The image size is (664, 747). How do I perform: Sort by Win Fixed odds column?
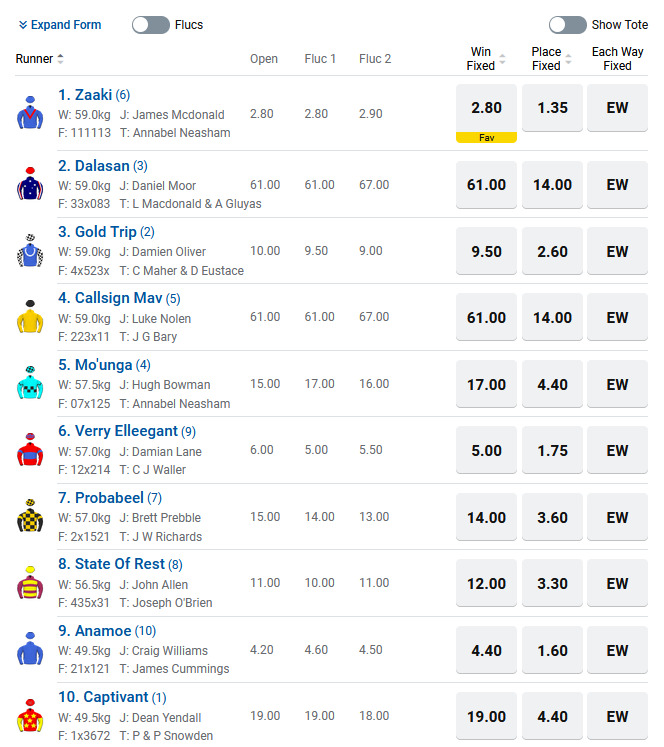pos(502,59)
